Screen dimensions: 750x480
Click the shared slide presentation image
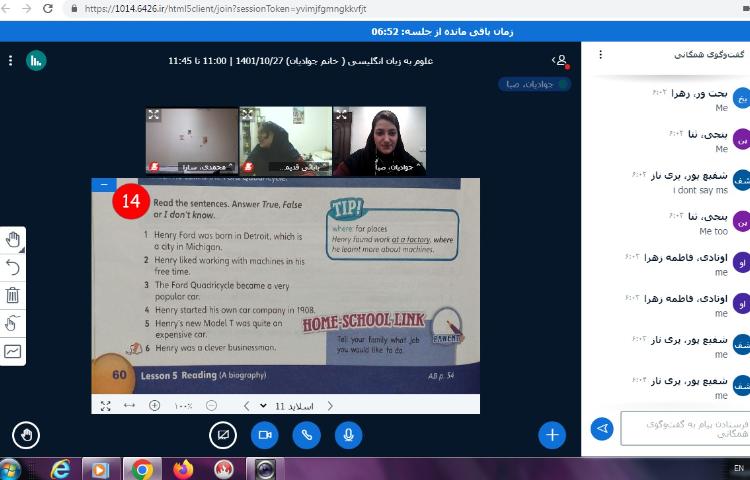coord(286,286)
